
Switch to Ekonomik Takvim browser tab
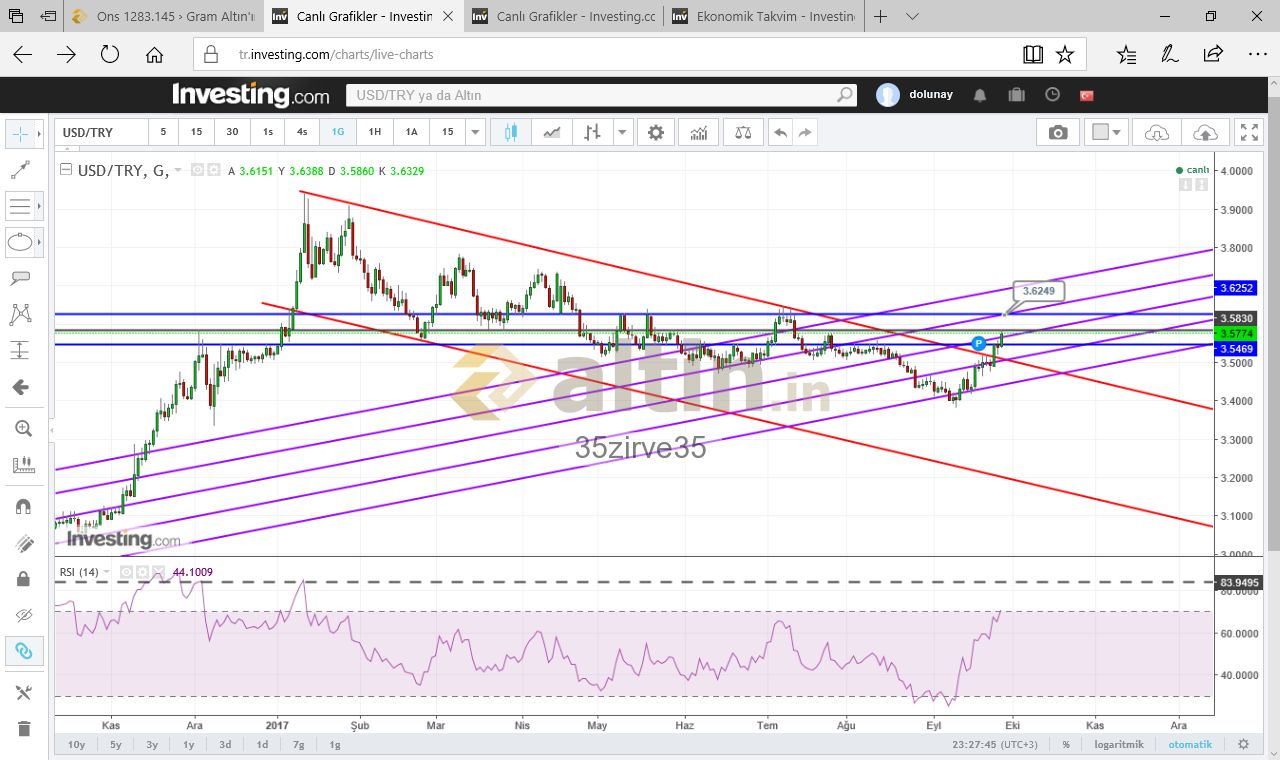(x=764, y=17)
